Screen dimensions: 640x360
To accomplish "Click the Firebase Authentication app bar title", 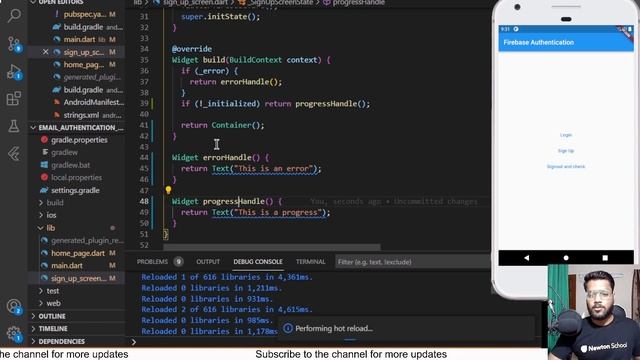I will click(x=538, y=42).
